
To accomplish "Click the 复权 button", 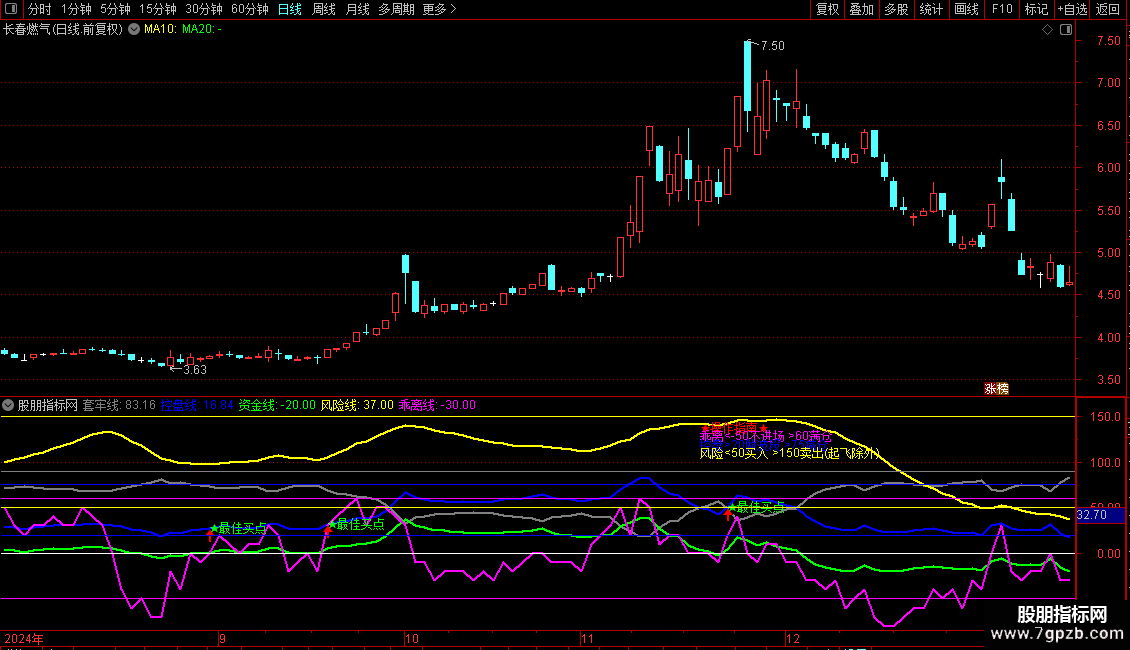I will click(x=828, y=10).
